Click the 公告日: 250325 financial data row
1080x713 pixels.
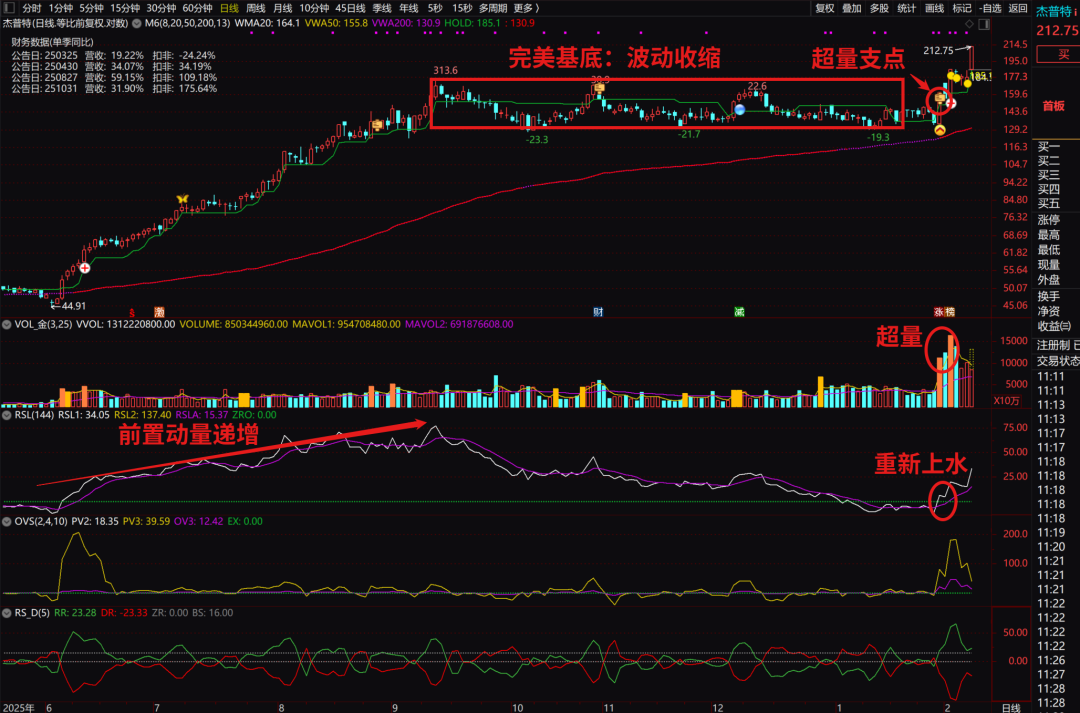click(114, 55)
